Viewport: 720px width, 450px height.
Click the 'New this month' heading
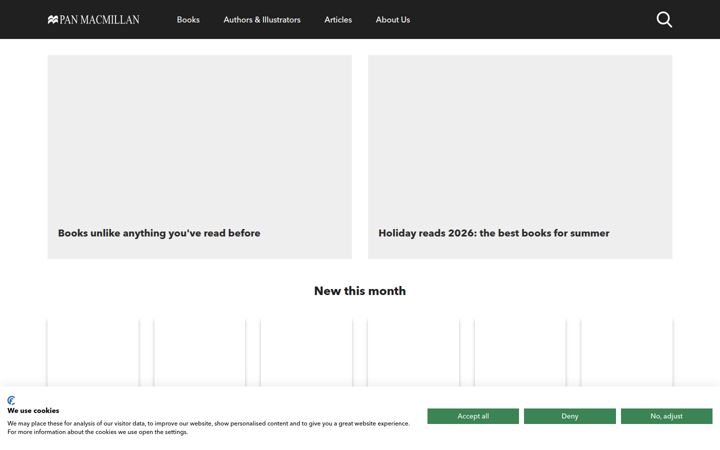(360, 291)
